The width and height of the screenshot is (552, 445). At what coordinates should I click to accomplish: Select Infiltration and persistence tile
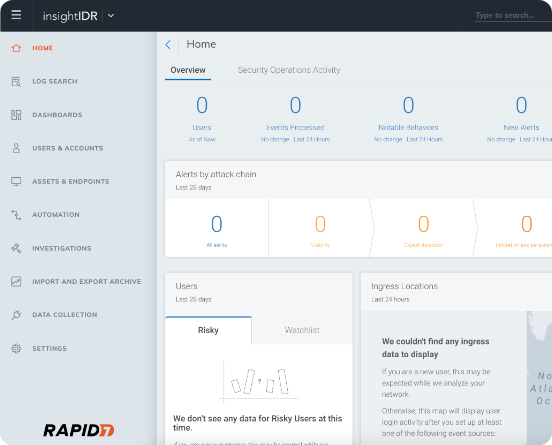[x=514, y=228]
